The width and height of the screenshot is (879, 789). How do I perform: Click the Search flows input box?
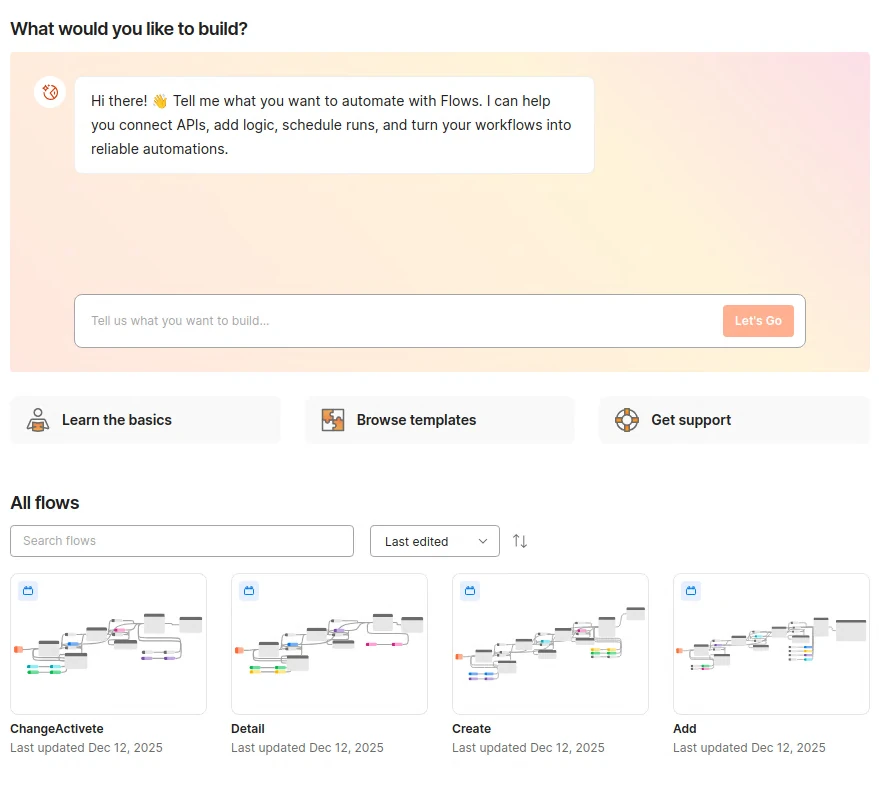(182, 541)
